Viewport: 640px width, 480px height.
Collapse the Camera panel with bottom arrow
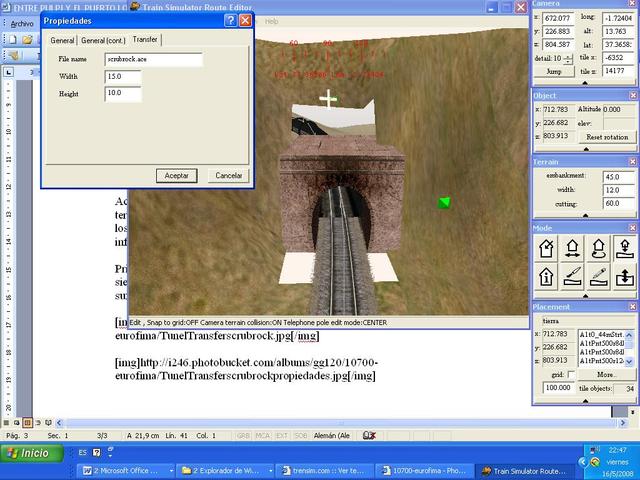pyautogui.click(x=585, y=81)
